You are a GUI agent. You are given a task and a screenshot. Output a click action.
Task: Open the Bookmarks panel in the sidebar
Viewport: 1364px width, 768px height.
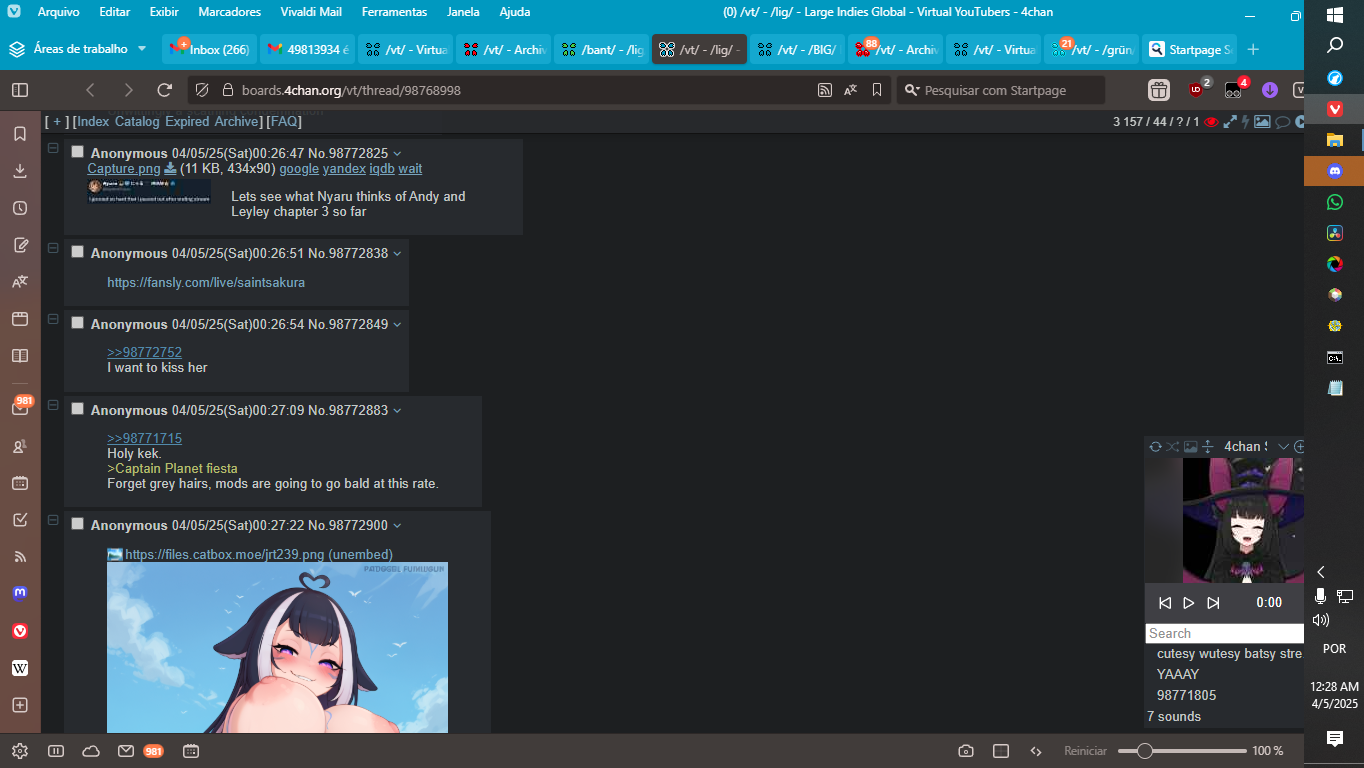tap(20, 134)
